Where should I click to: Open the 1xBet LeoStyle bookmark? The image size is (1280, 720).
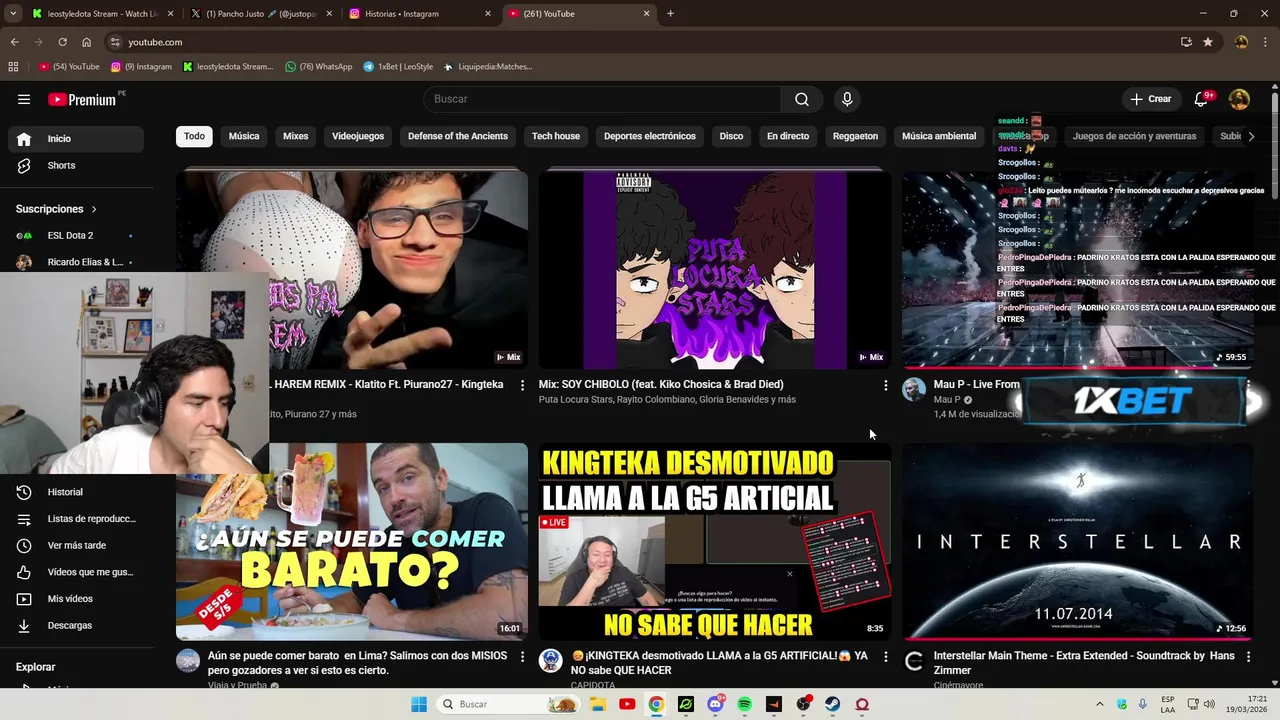pos(398,67)
